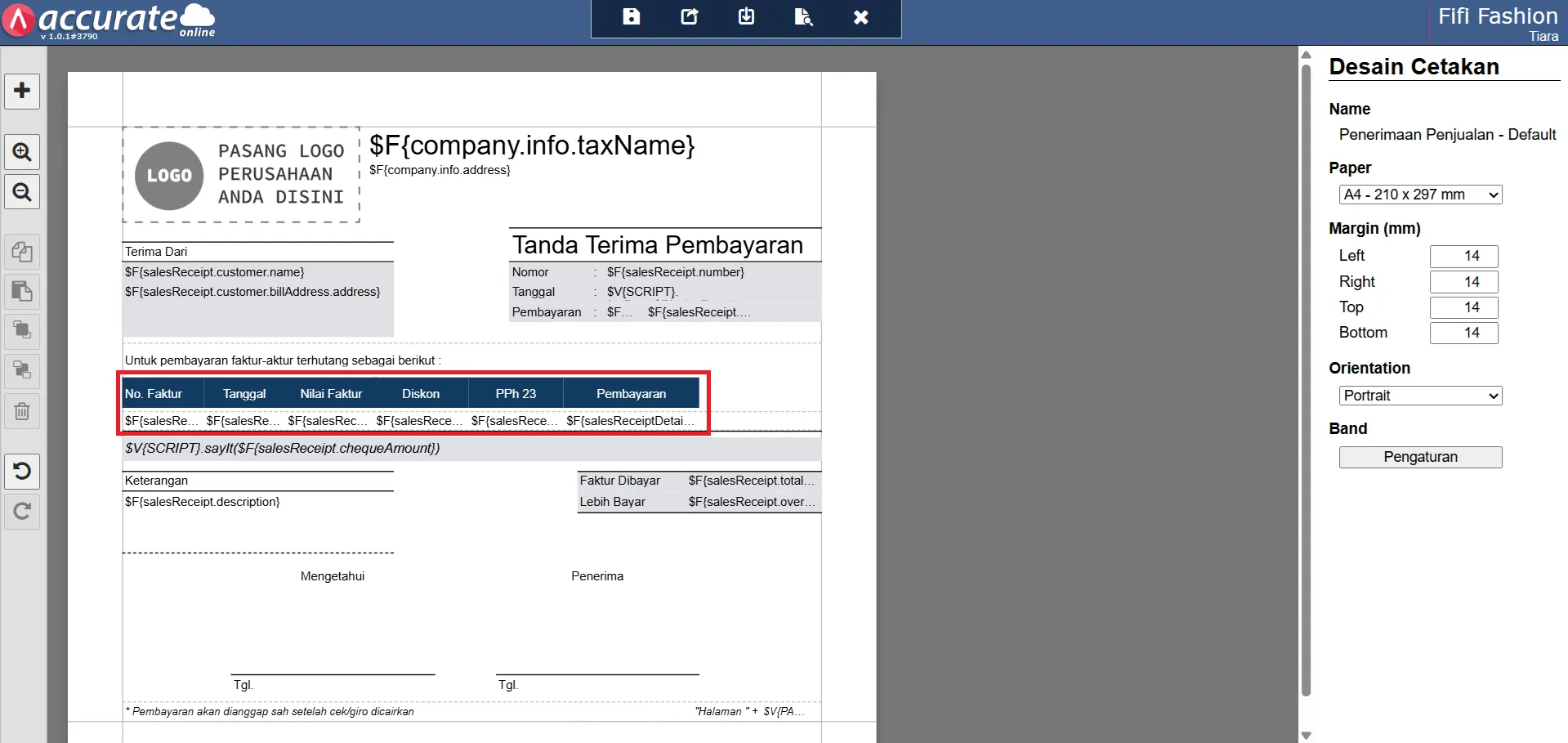Select the company.info.taxName field
Image resolution: width=1568 pixels, height=743 pixels.
[532, 145]
